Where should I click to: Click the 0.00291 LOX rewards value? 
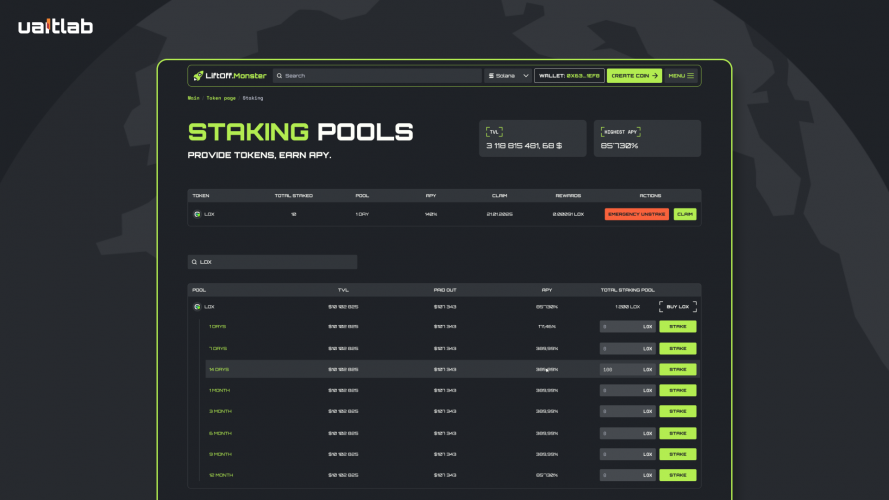(x=568, y=214)
